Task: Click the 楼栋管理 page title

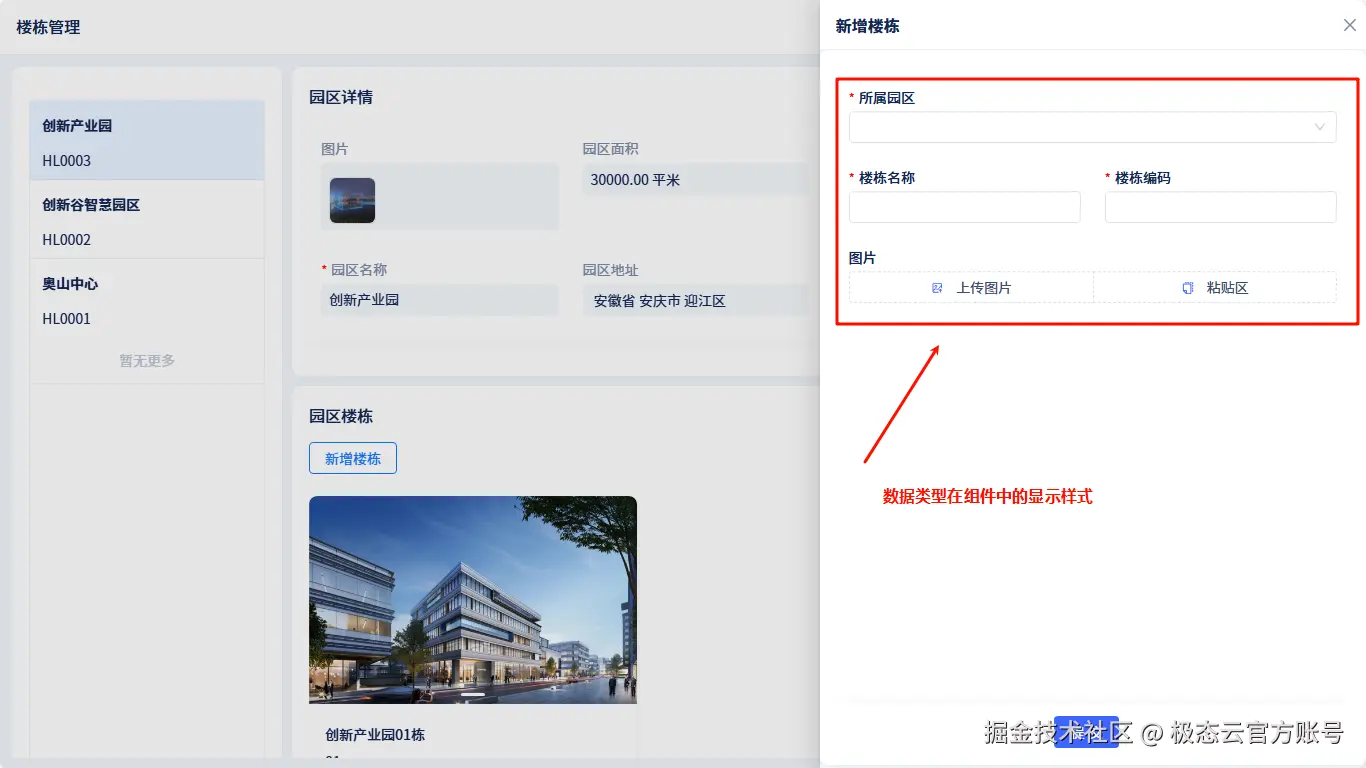Action: coord(48,27)
